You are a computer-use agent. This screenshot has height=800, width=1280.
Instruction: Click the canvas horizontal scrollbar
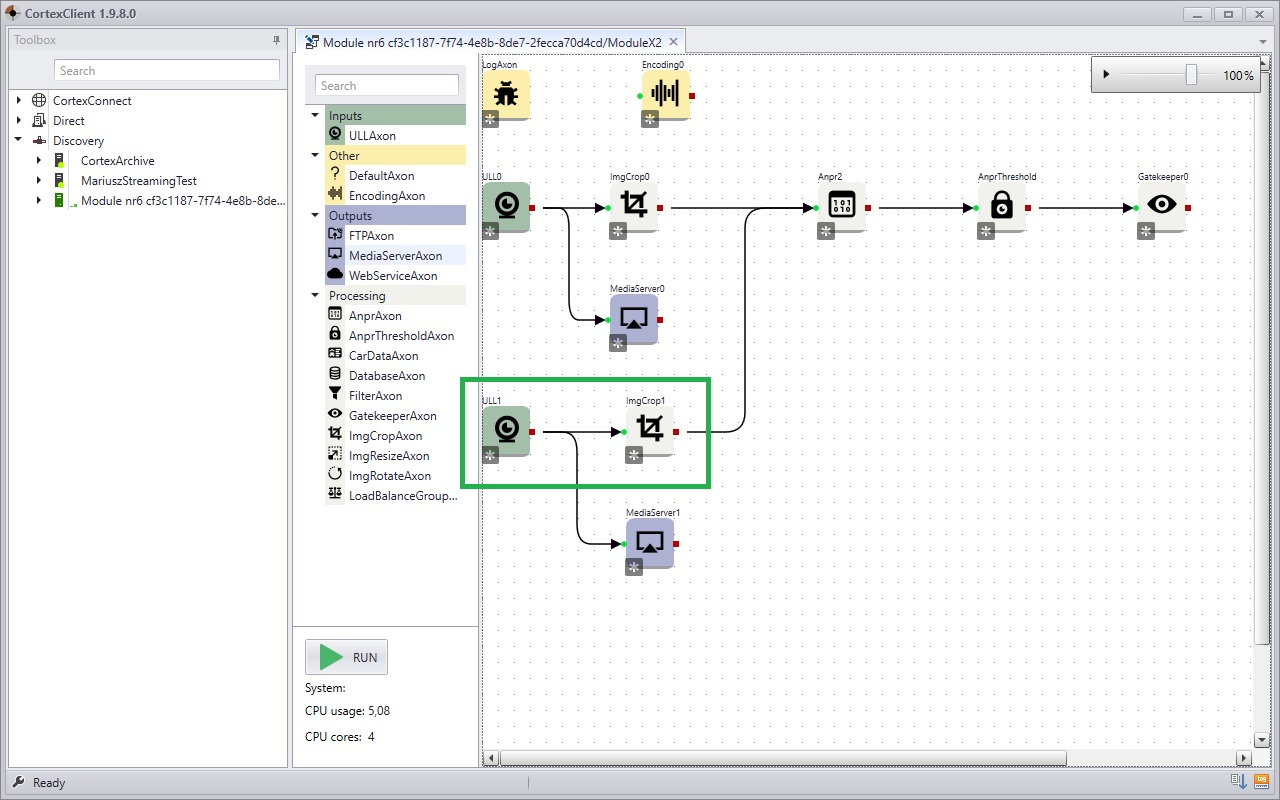click(783, 758)
